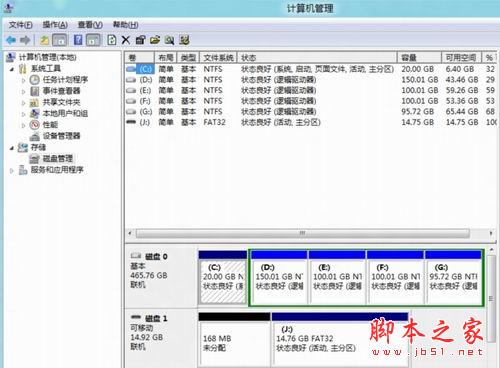Click drive icon in the (D:) row

tap(131, 80)
